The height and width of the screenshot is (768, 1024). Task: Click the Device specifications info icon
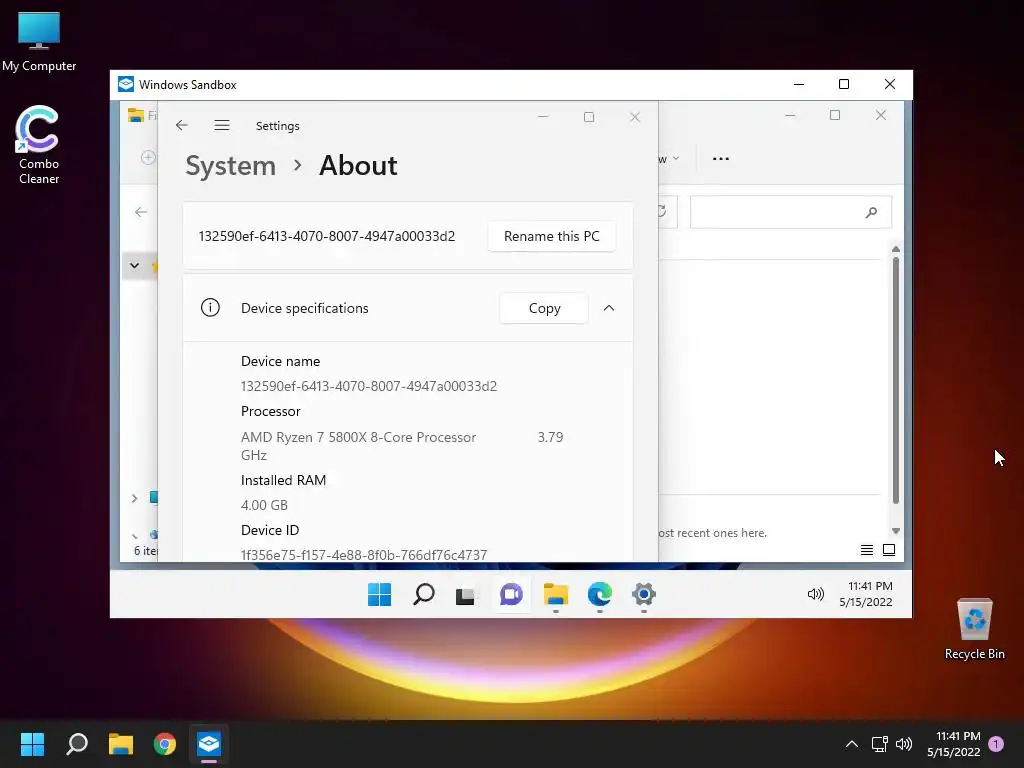pyautogui.click(x=210, y=308)
